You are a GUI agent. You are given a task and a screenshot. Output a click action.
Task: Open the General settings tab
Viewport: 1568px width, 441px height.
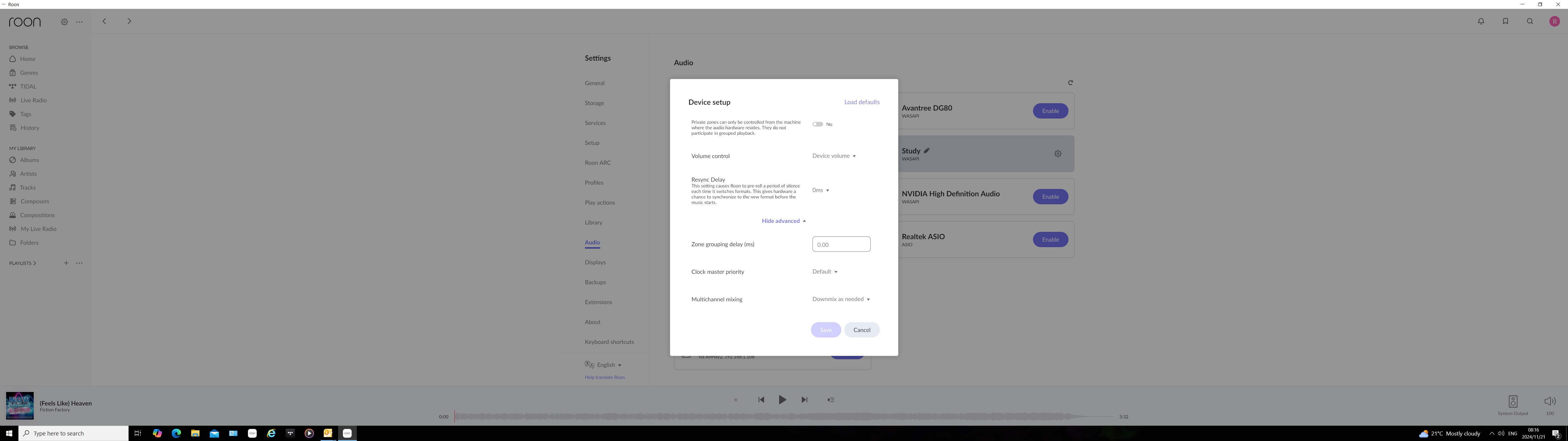[595, 83]
